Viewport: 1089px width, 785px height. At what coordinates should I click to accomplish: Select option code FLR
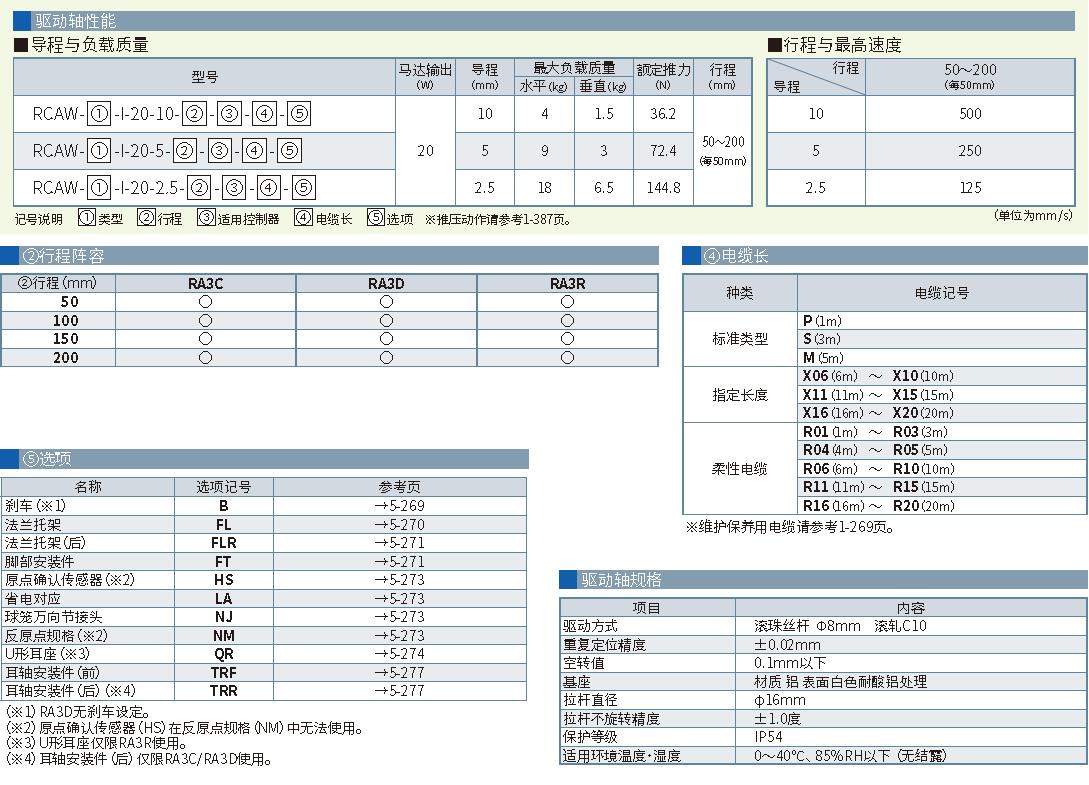point(224,543)
